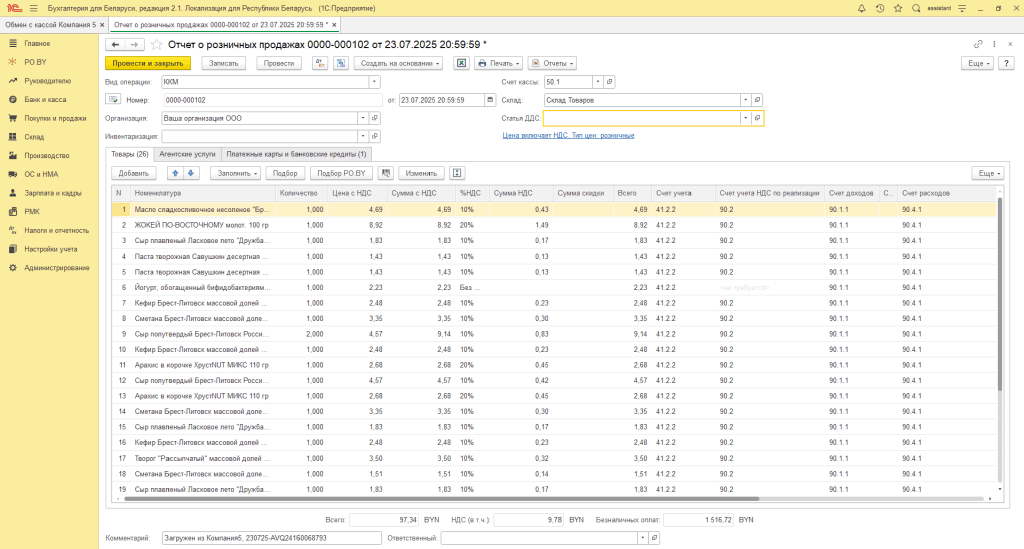1024x549 pixels.
Task: Open Склад field link icon
Action: coord(757,100)
